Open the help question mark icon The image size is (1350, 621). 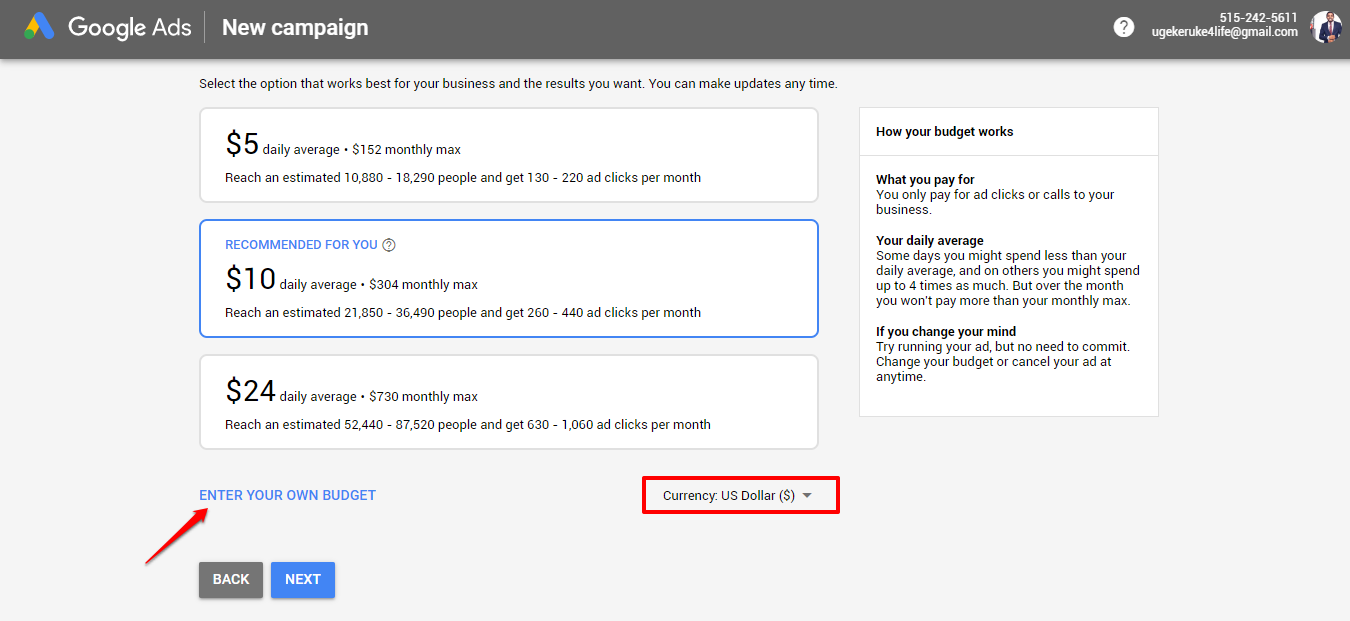pyautogui.click(x=1124, y=27)
